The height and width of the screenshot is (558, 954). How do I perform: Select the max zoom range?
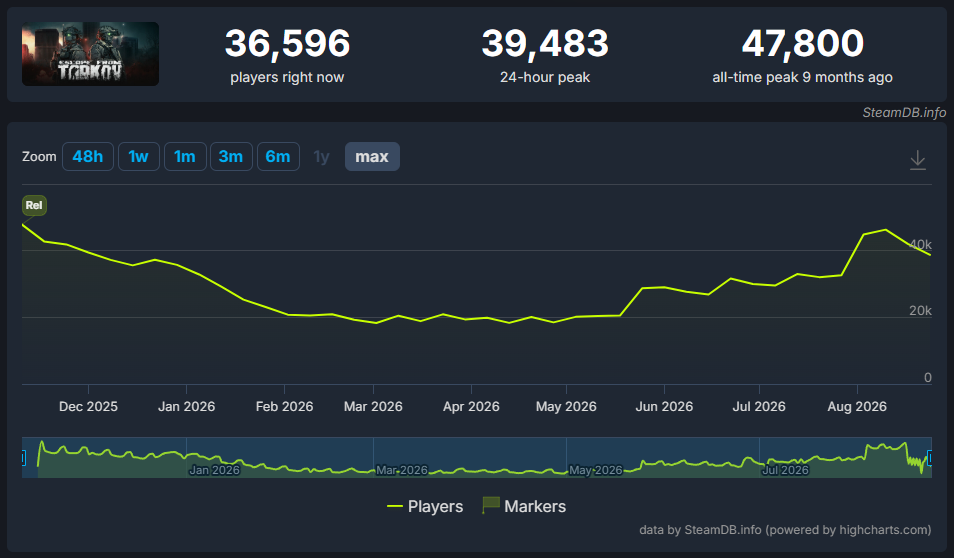[x=372, y=156]
